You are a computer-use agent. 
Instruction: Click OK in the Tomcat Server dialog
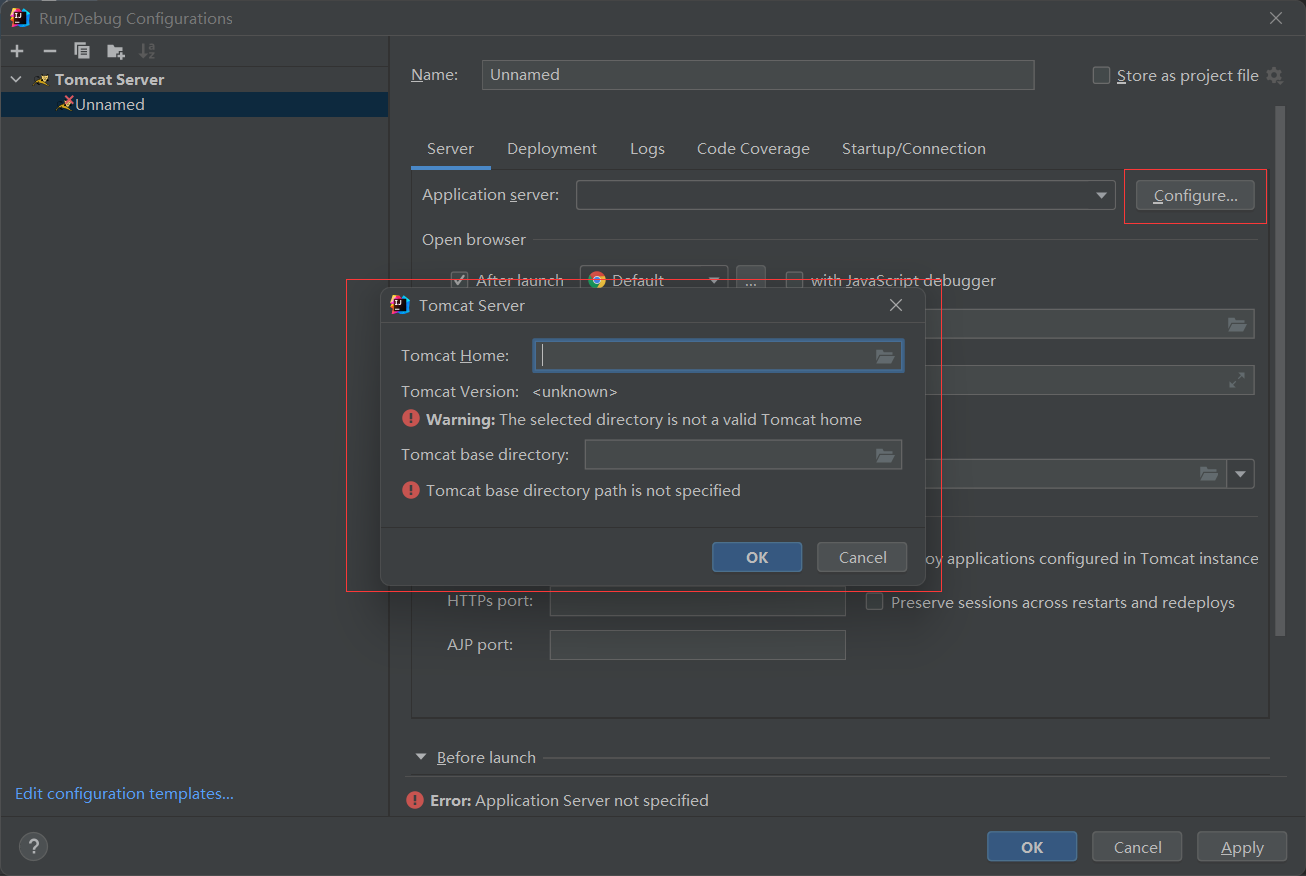point(757,557)
